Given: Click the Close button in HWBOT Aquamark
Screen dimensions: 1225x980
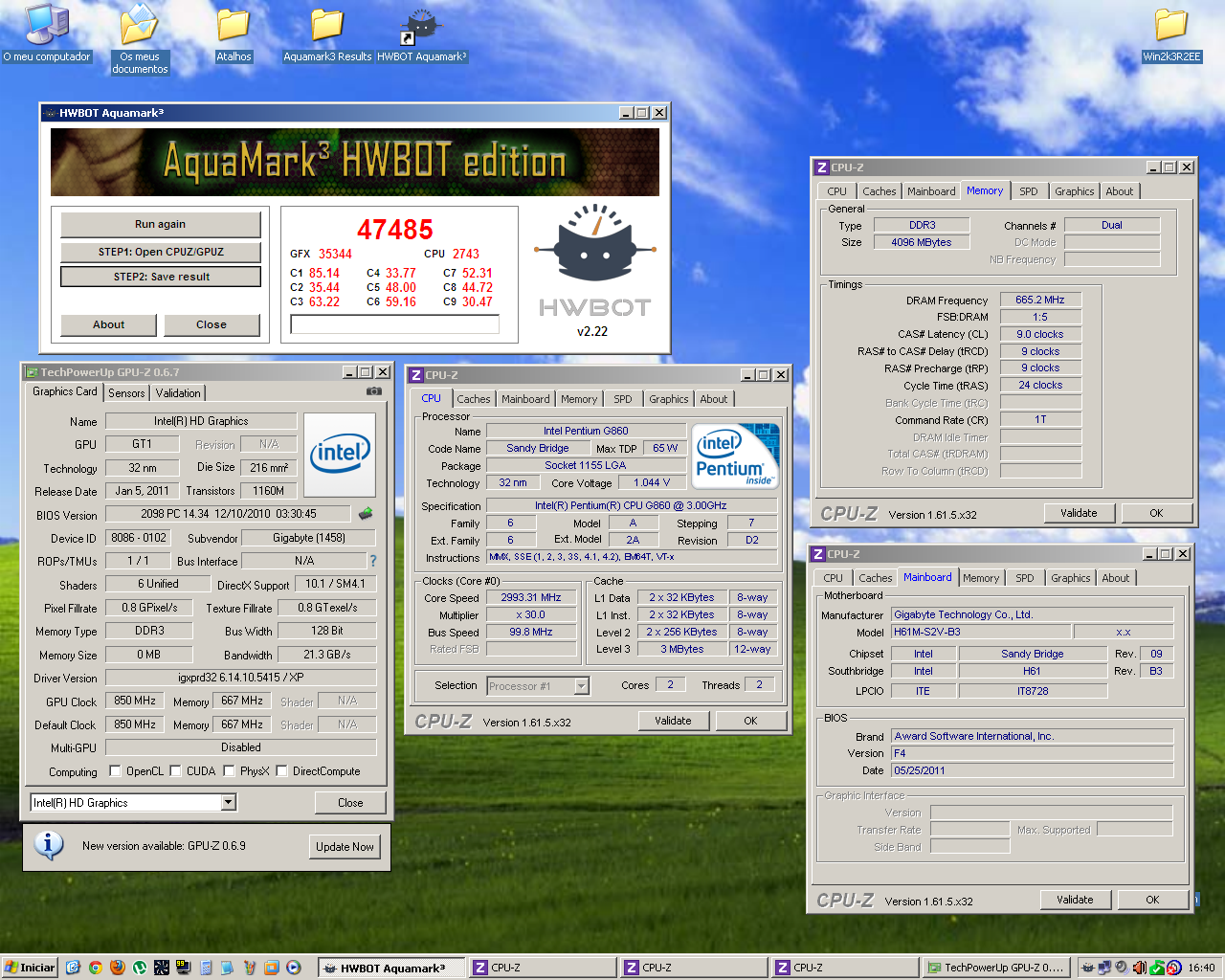Looking at the screenshot, I should (212, 324).
